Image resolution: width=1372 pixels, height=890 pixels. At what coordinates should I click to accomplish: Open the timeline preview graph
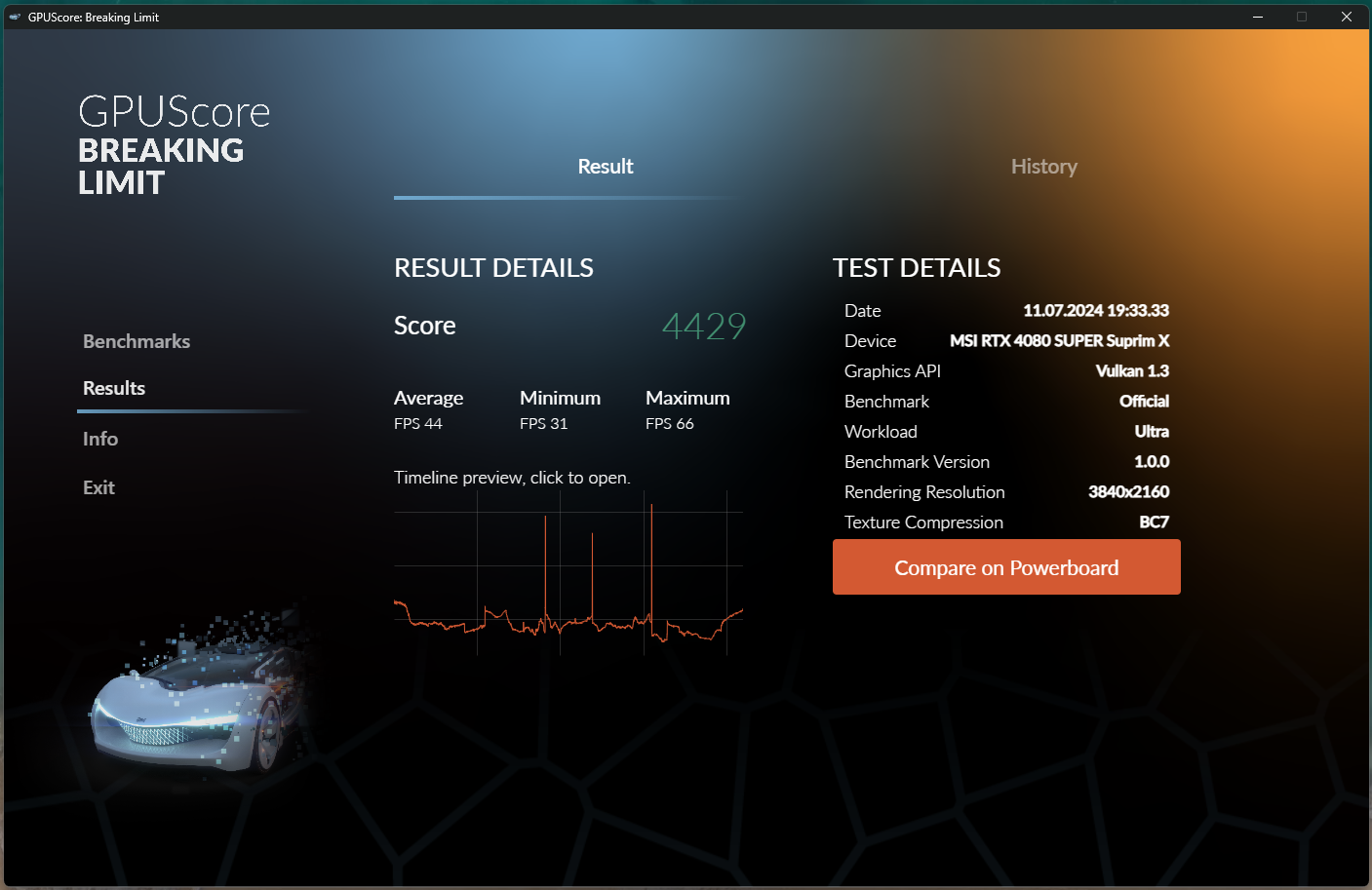tap(568, 573)
